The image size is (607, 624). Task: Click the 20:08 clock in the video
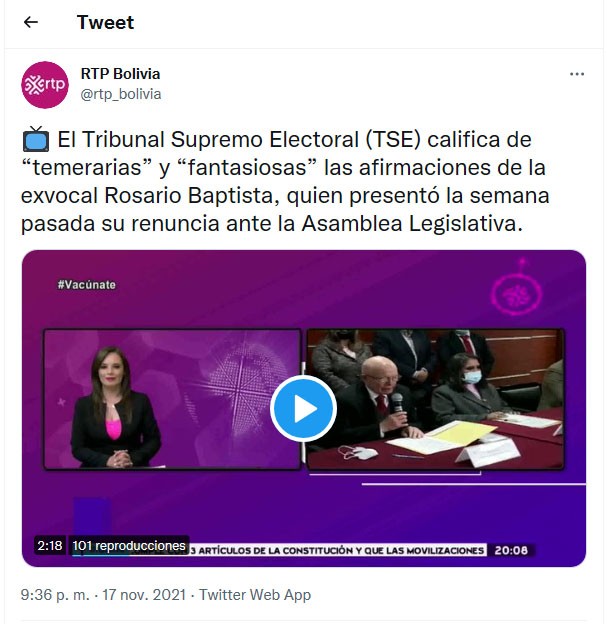tap(511, 550)
